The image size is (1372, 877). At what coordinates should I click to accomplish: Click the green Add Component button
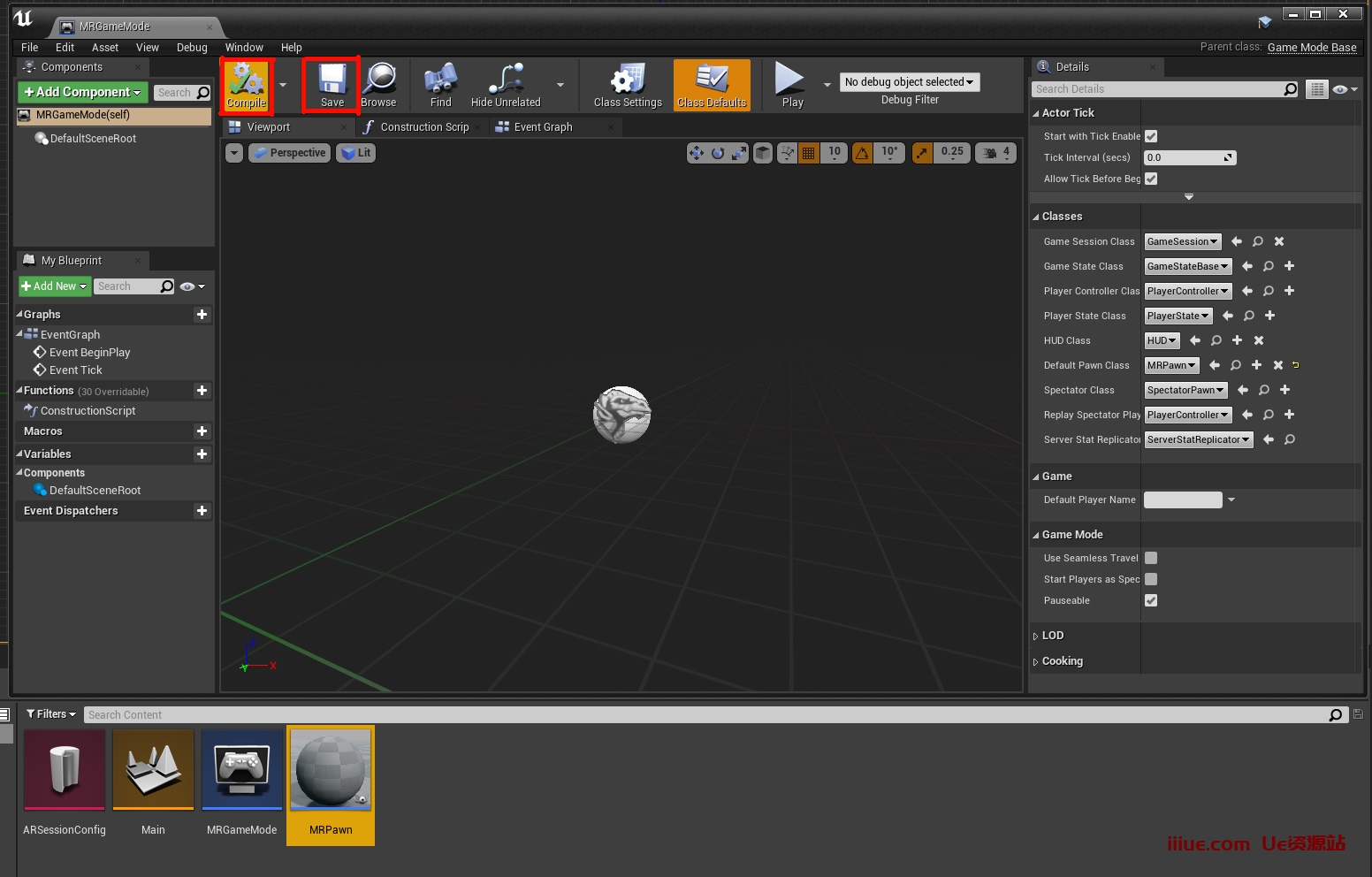coord(82,92)
